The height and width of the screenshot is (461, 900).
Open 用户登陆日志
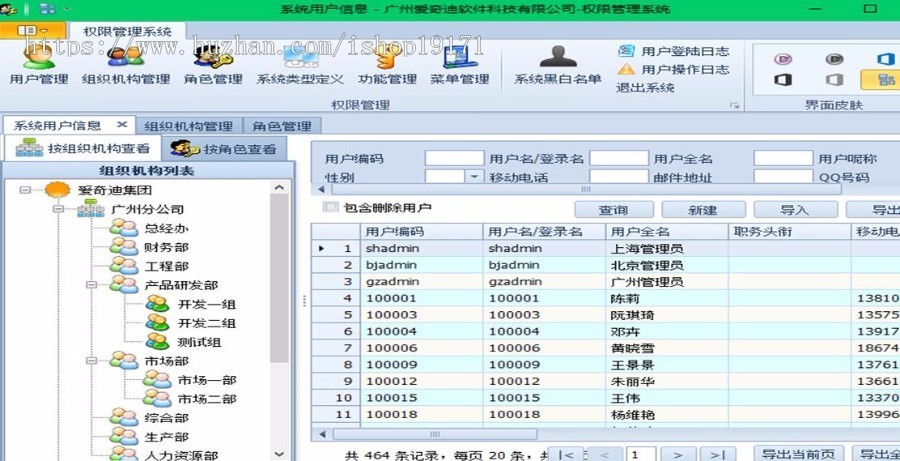click(673, 51)
